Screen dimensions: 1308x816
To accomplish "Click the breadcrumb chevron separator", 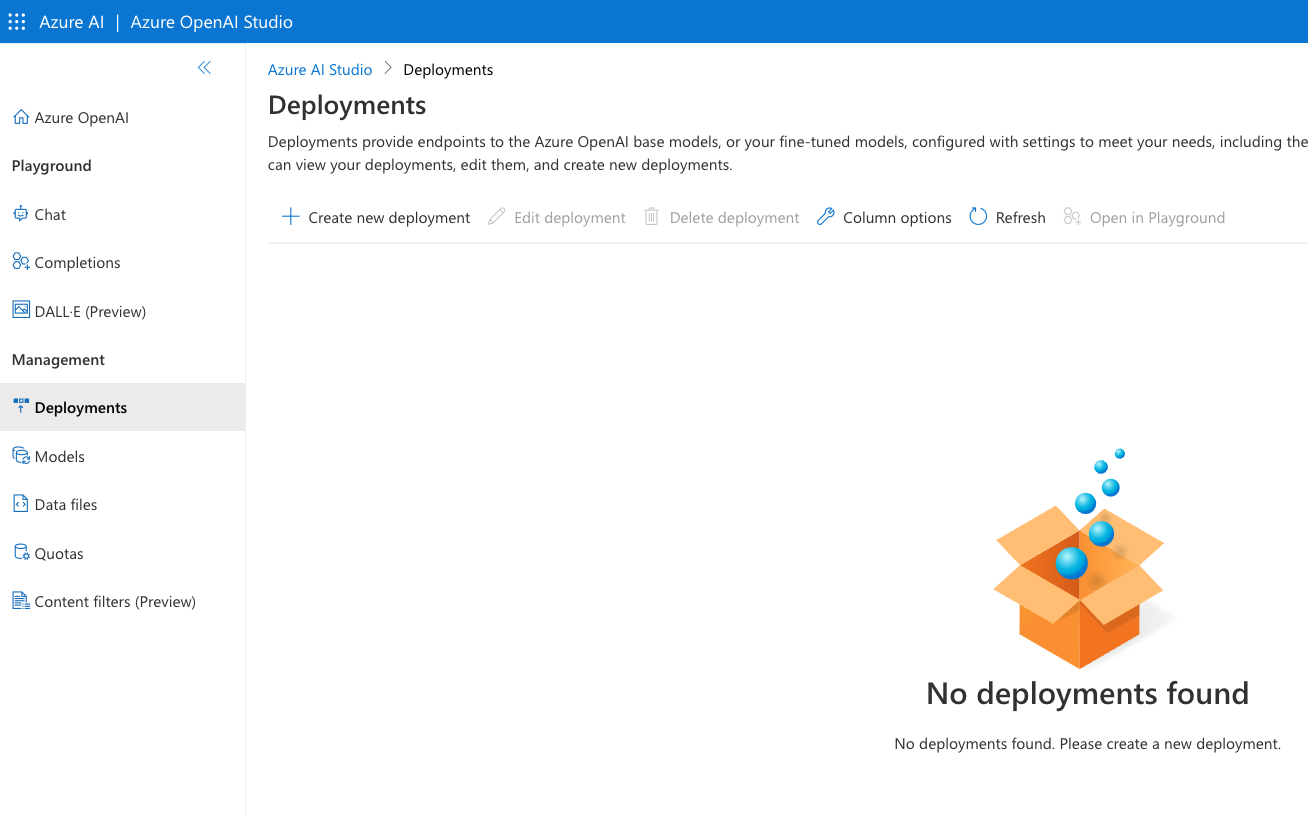I will click(388, 69).
